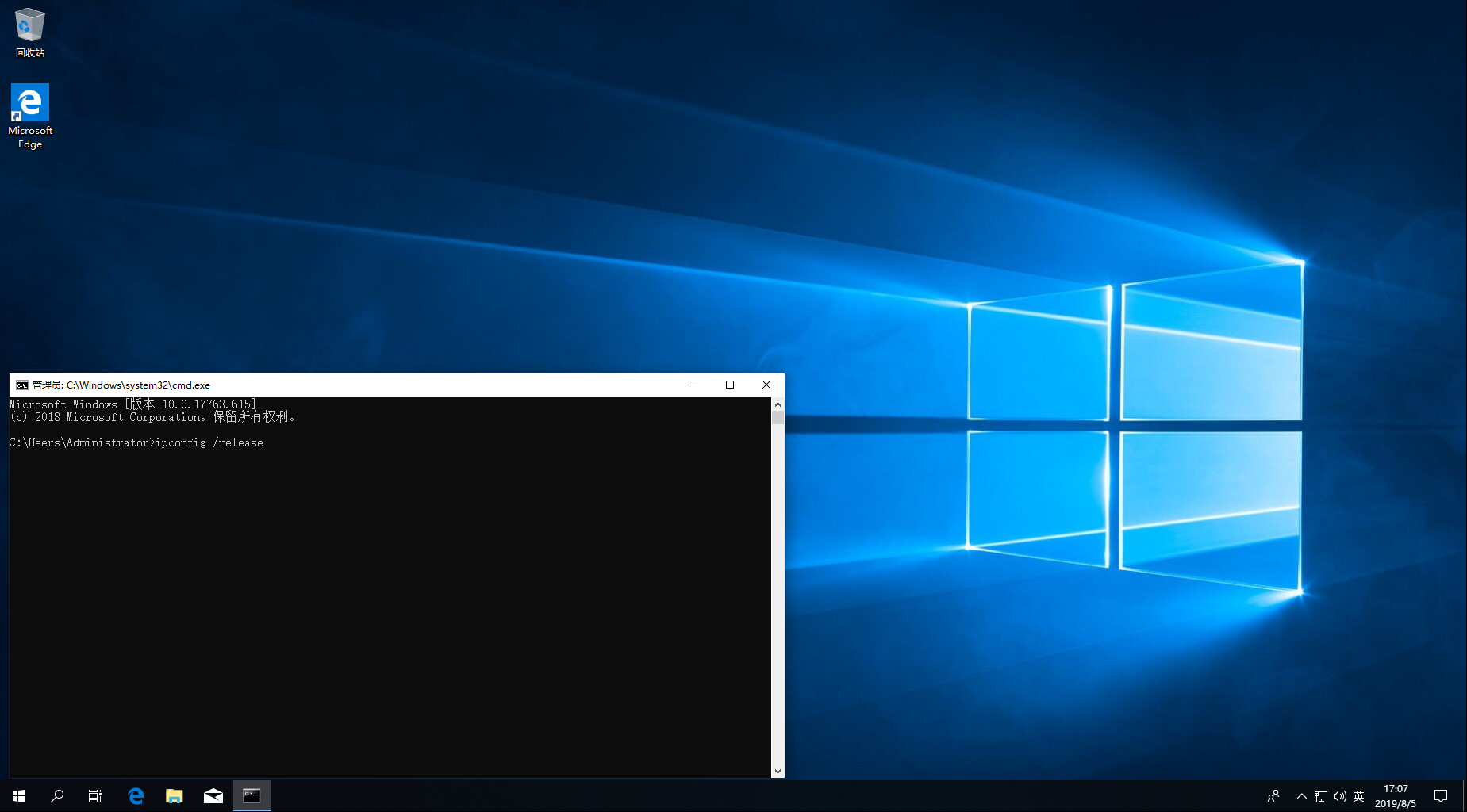This screenshot has height=812, width=1467.
Task: Show hidden system tray icons
Action: pyautogui.click(x=1301, y=795)
